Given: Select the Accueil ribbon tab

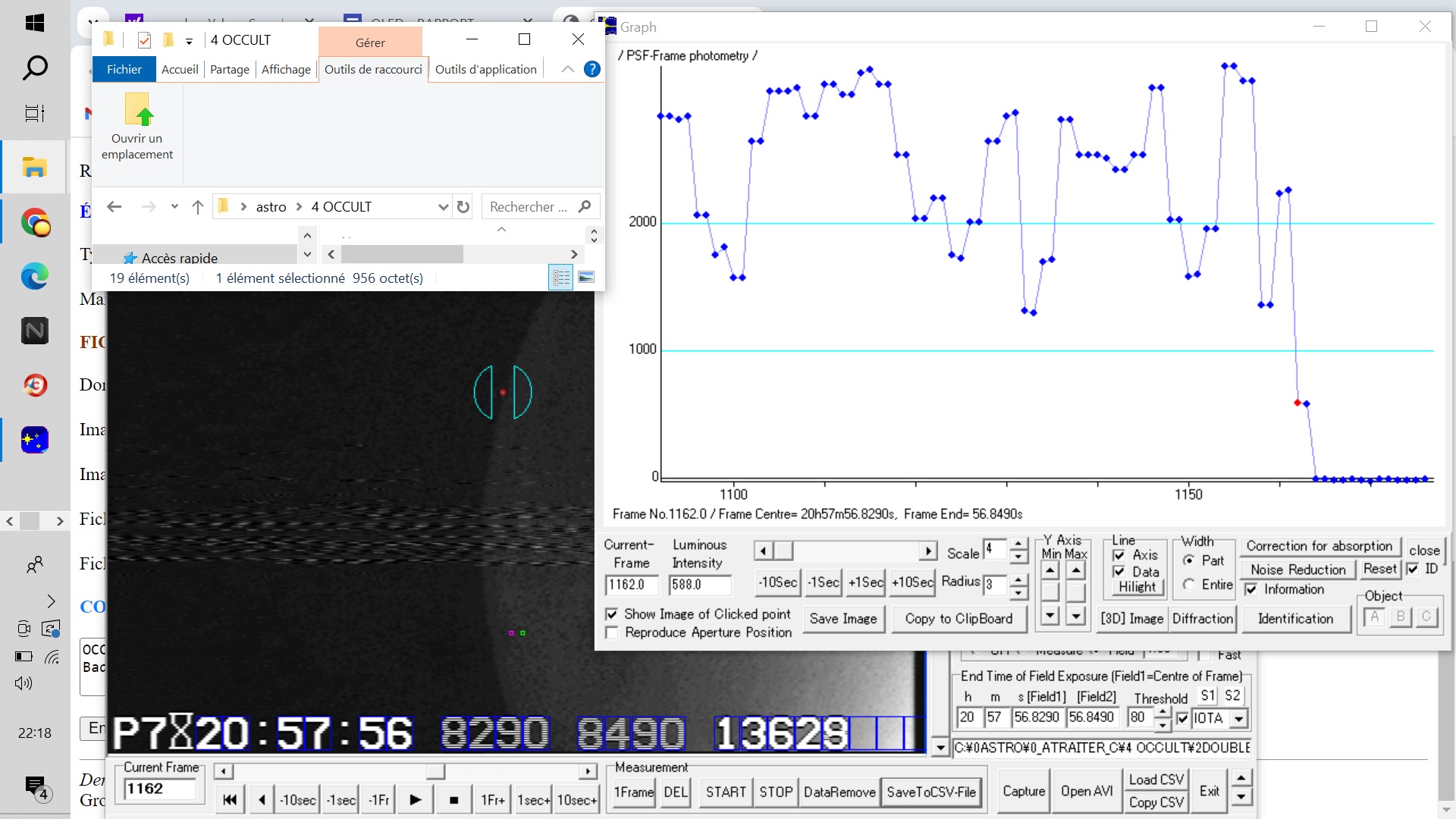Looking at the screenshot, I should click(x=179, y=69).
